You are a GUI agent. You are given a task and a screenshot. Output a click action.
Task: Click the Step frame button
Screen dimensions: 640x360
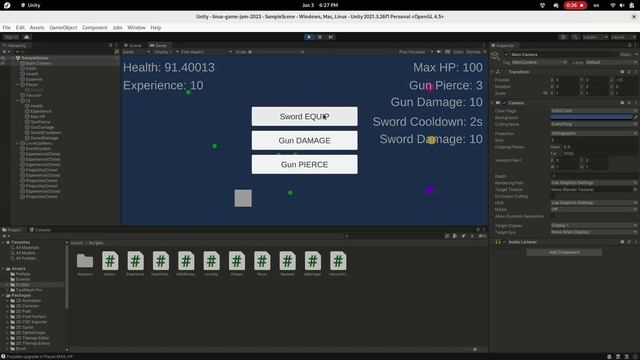point(331,37)
